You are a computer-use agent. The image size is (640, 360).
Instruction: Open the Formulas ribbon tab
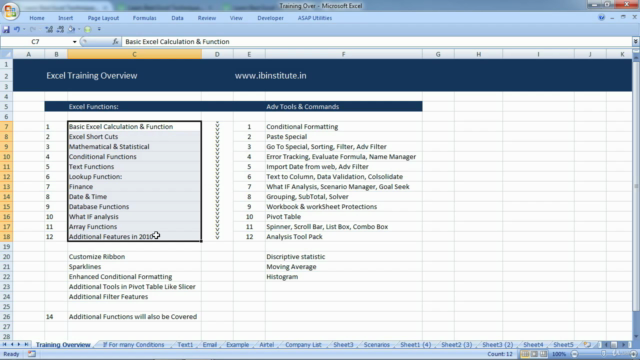point(144,18)
